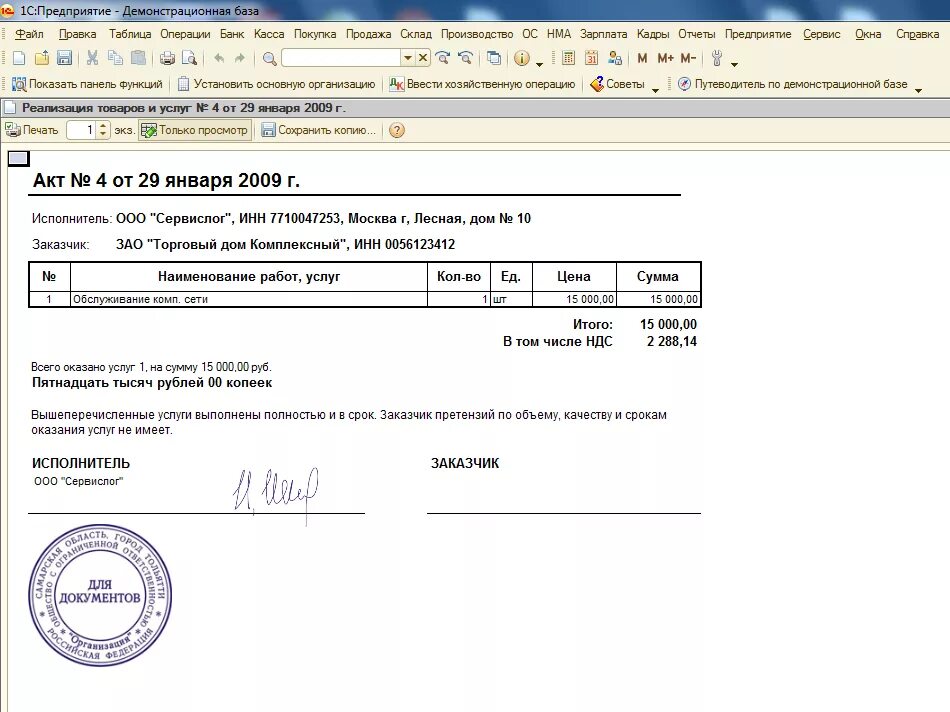Click the round question mark help icon
950x712 pixels.
pyautogui.click(x=396, y=130)
